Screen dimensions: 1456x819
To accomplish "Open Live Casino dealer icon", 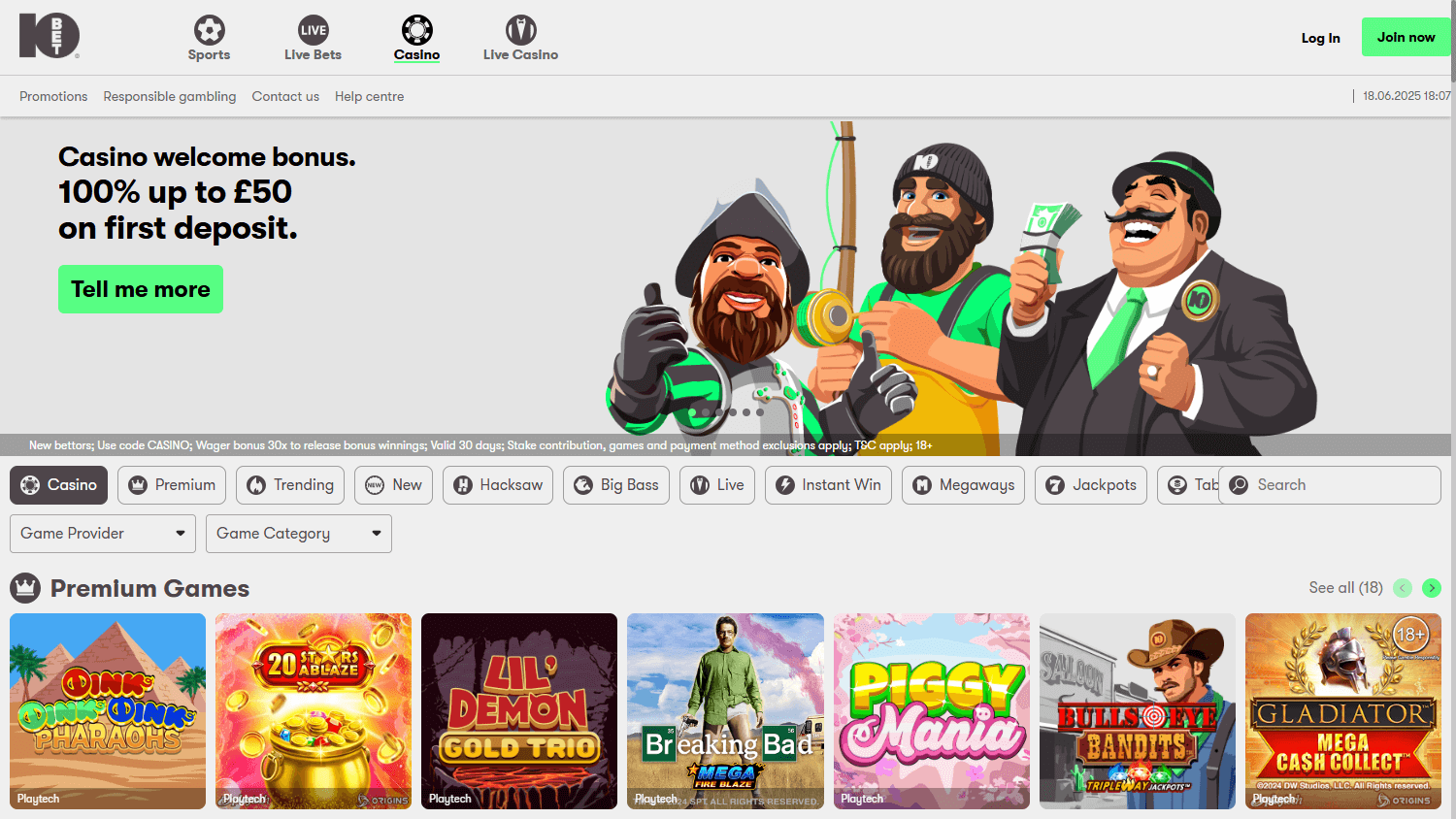I will (x=520, y=28).
